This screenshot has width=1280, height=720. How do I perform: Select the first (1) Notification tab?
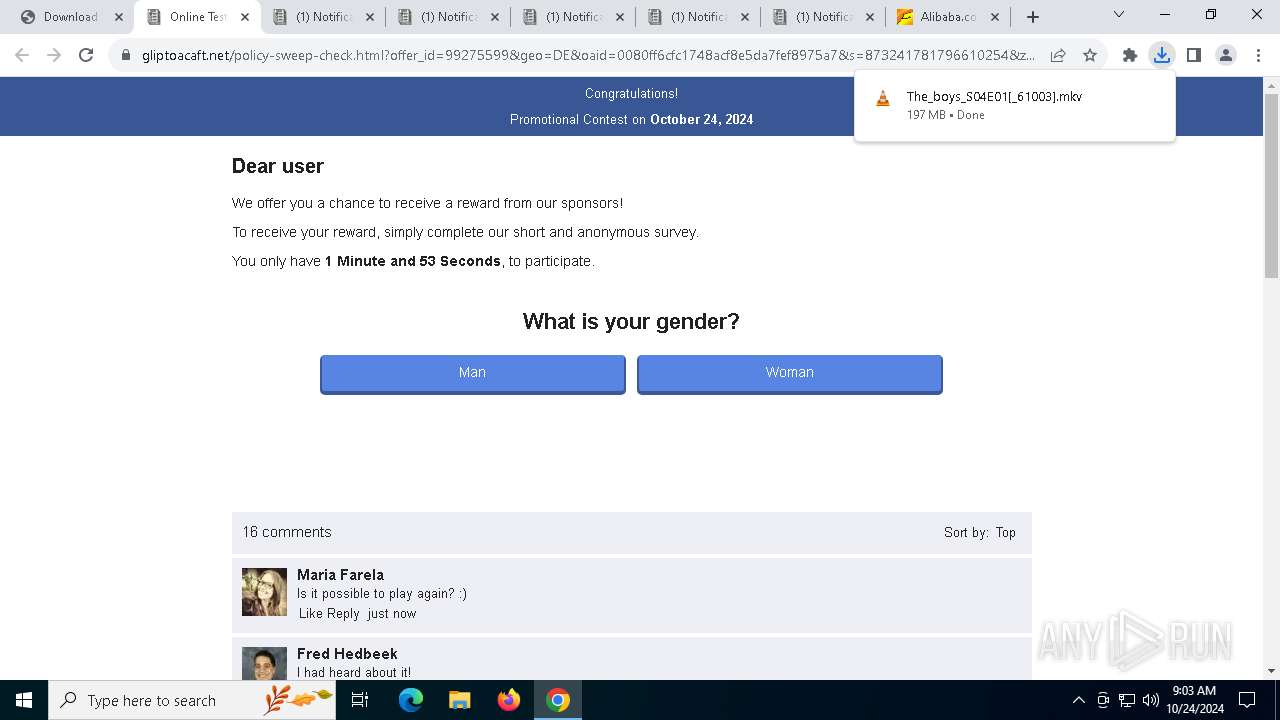322,17
